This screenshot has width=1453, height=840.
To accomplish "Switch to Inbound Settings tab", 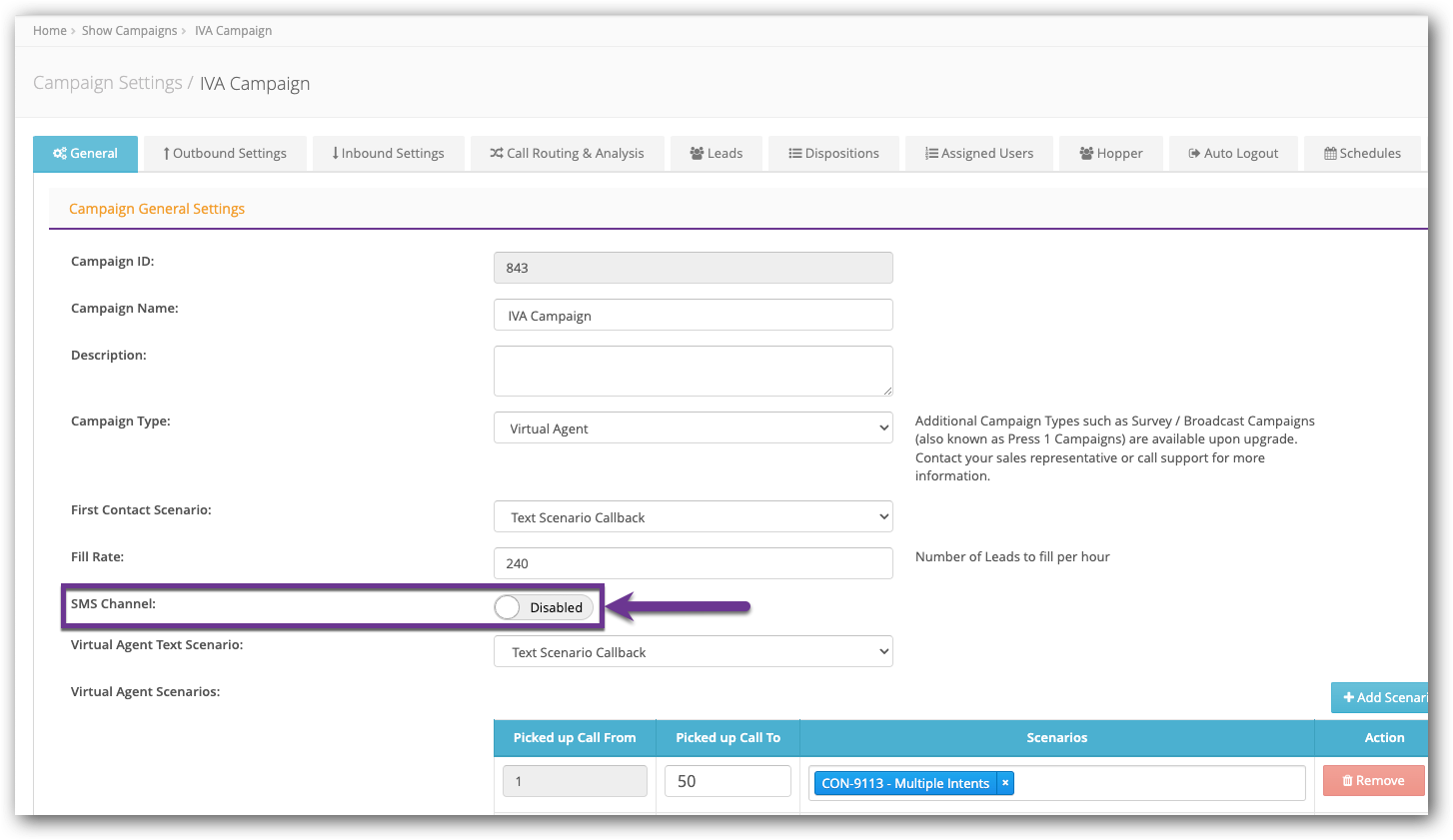I will coord(389,153).
